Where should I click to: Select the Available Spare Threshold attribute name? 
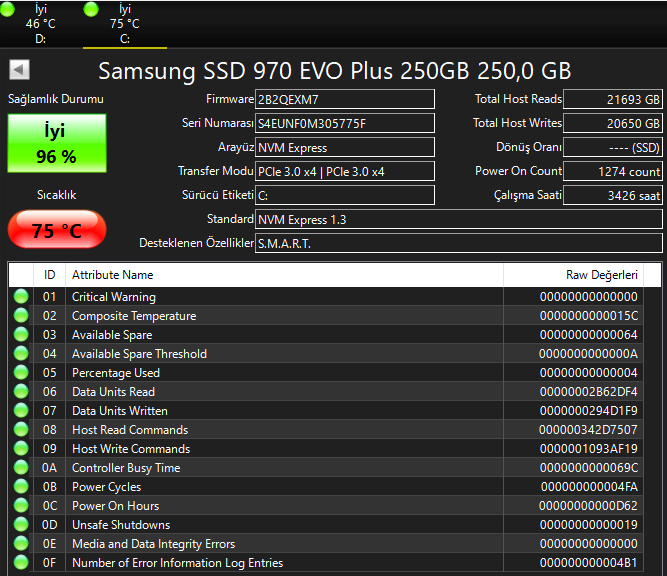point(140,354)
